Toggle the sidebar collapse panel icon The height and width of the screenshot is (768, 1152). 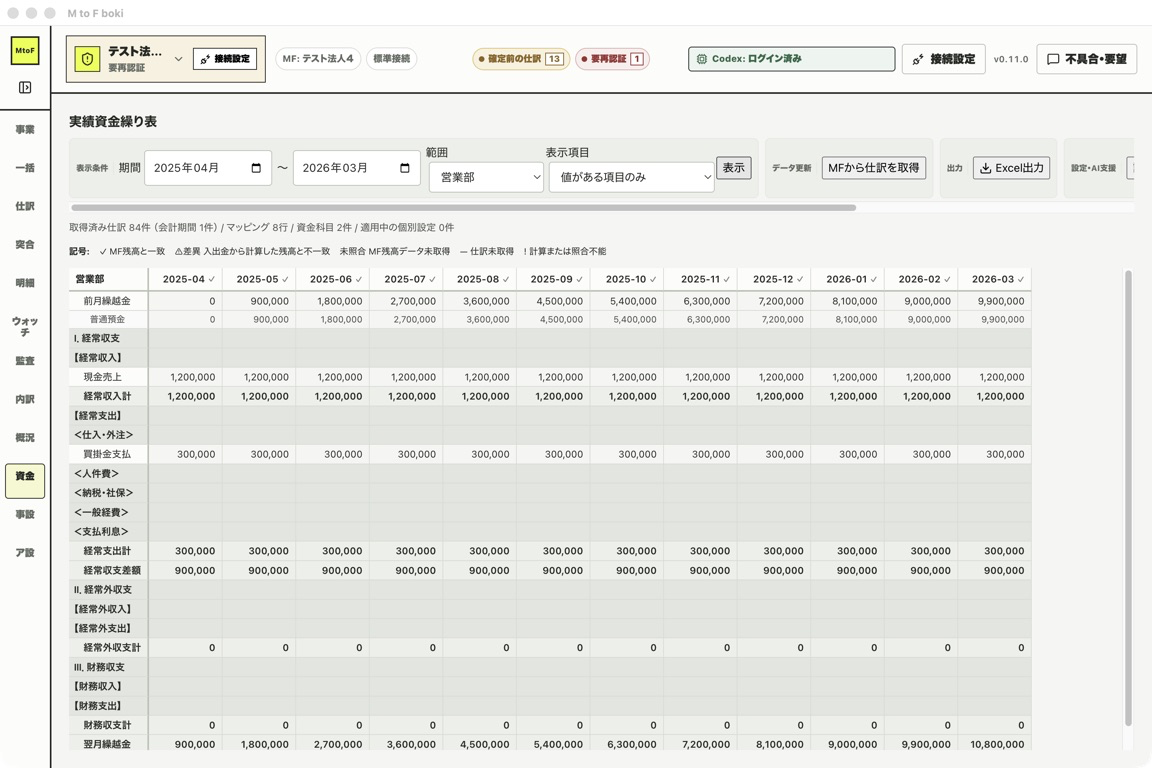pyautogui.click(x=25, y=87)
